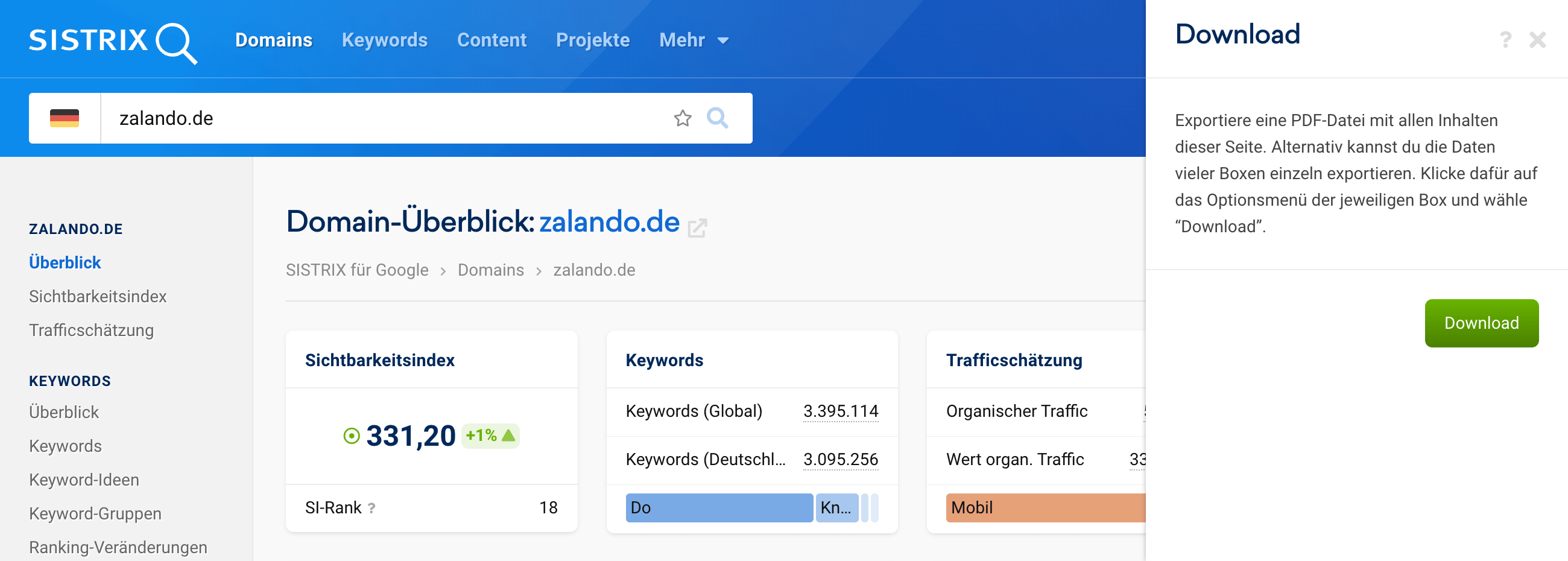Click the help question mark in Download panel
This screenshot has height=561, width=1568.
click(x=1505, y=40)
